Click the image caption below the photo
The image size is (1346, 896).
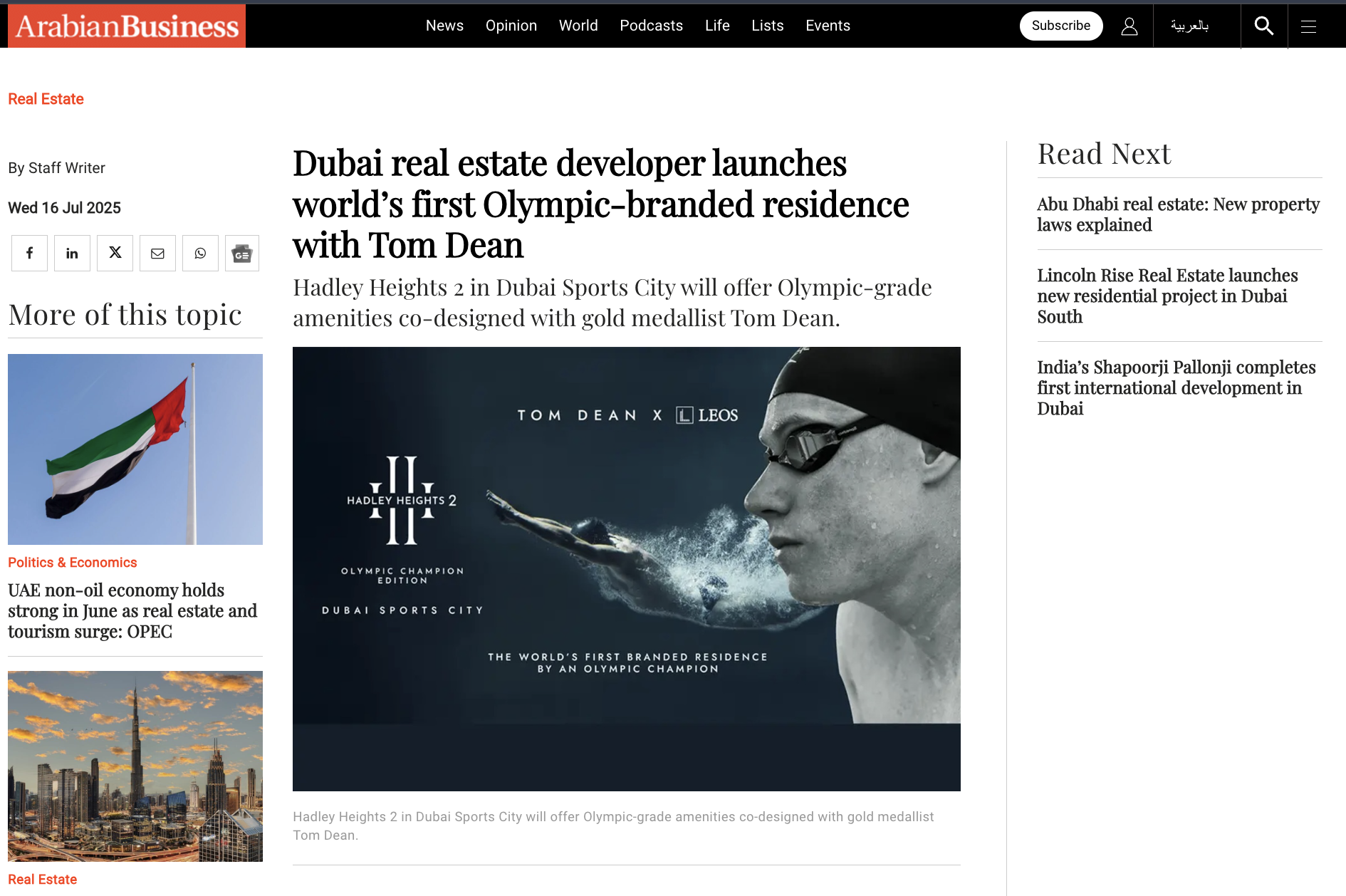point(613,826)
